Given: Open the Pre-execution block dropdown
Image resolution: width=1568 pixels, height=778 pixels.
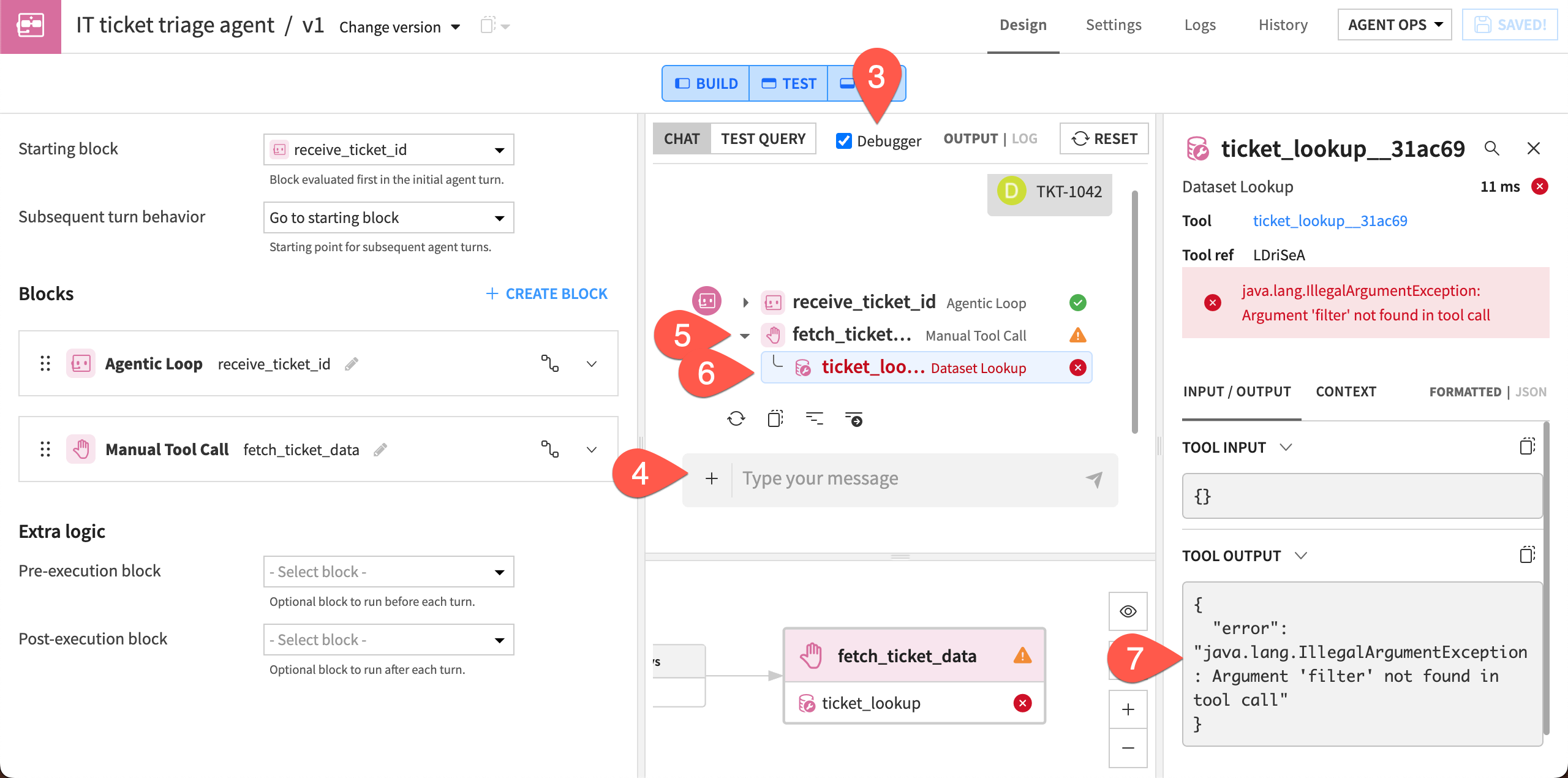Looking at the screenshot, I should [x=389, y=572].
